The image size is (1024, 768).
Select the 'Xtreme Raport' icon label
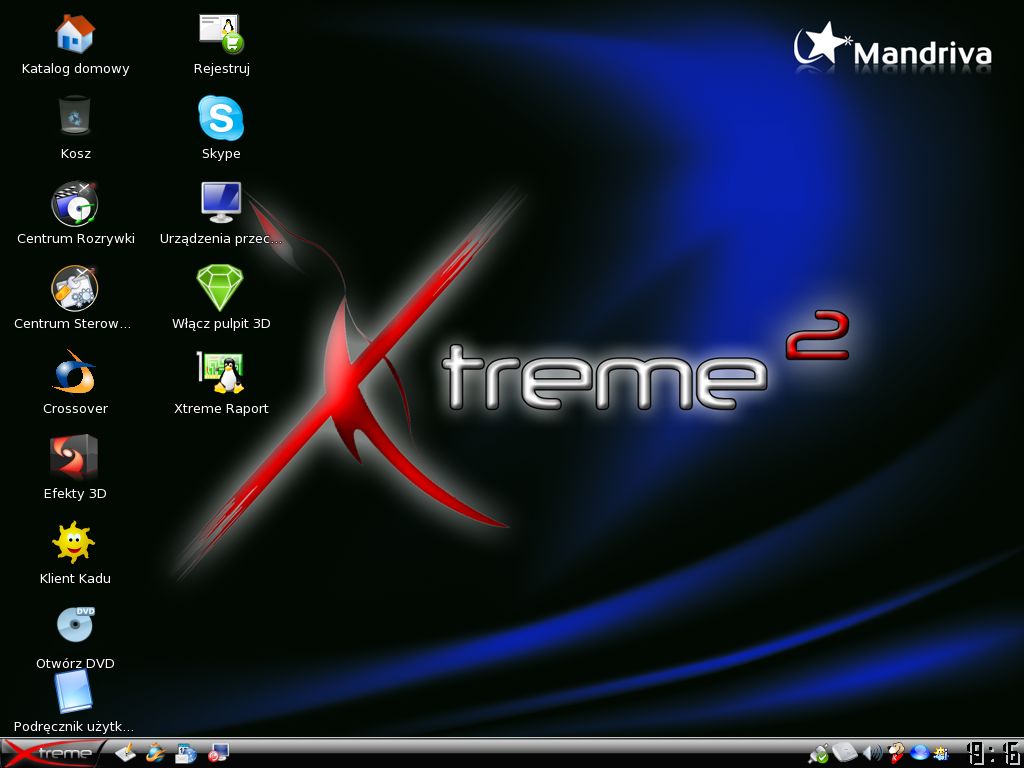pos(221,409)
